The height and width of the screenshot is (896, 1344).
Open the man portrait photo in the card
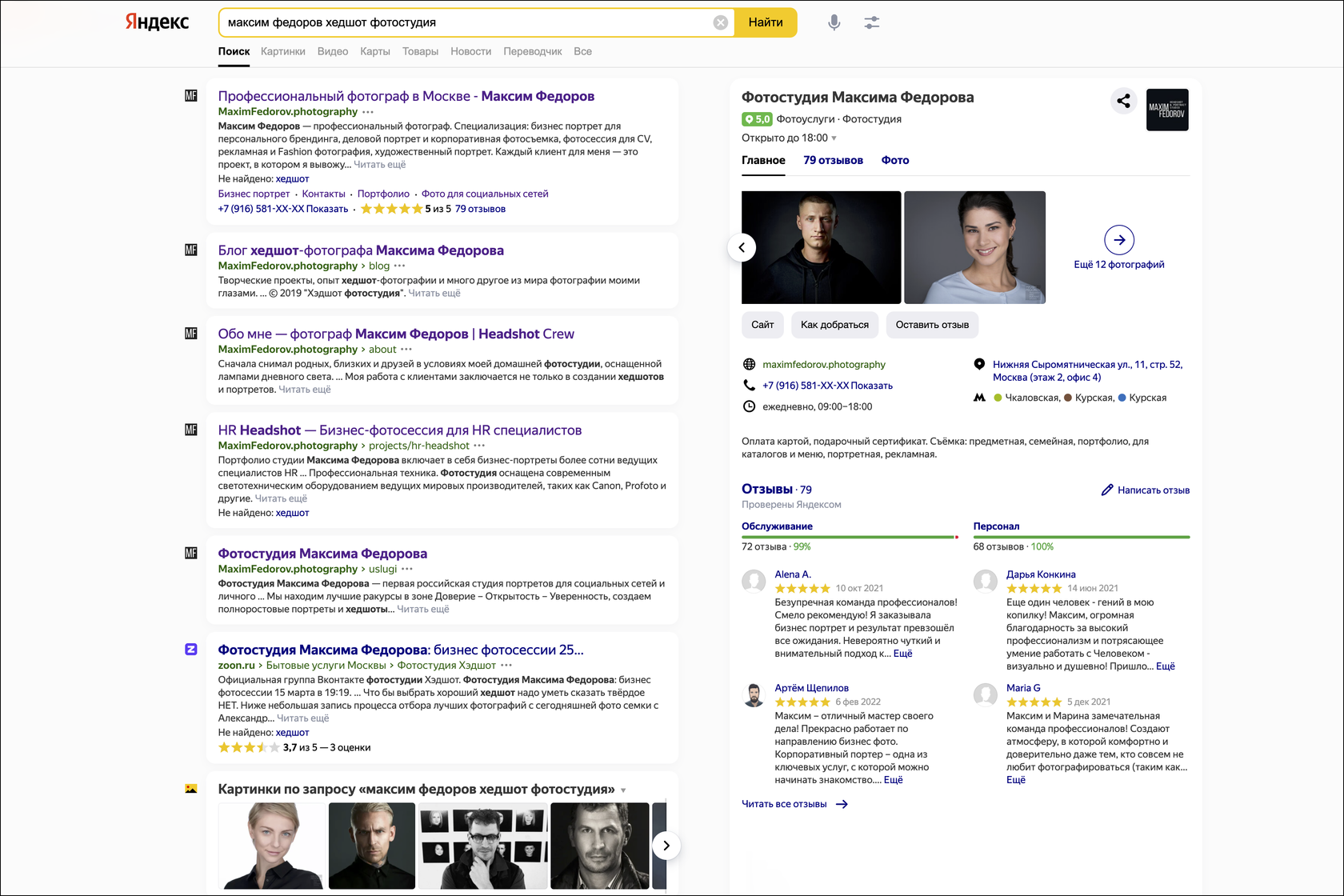tap(821, 247)
